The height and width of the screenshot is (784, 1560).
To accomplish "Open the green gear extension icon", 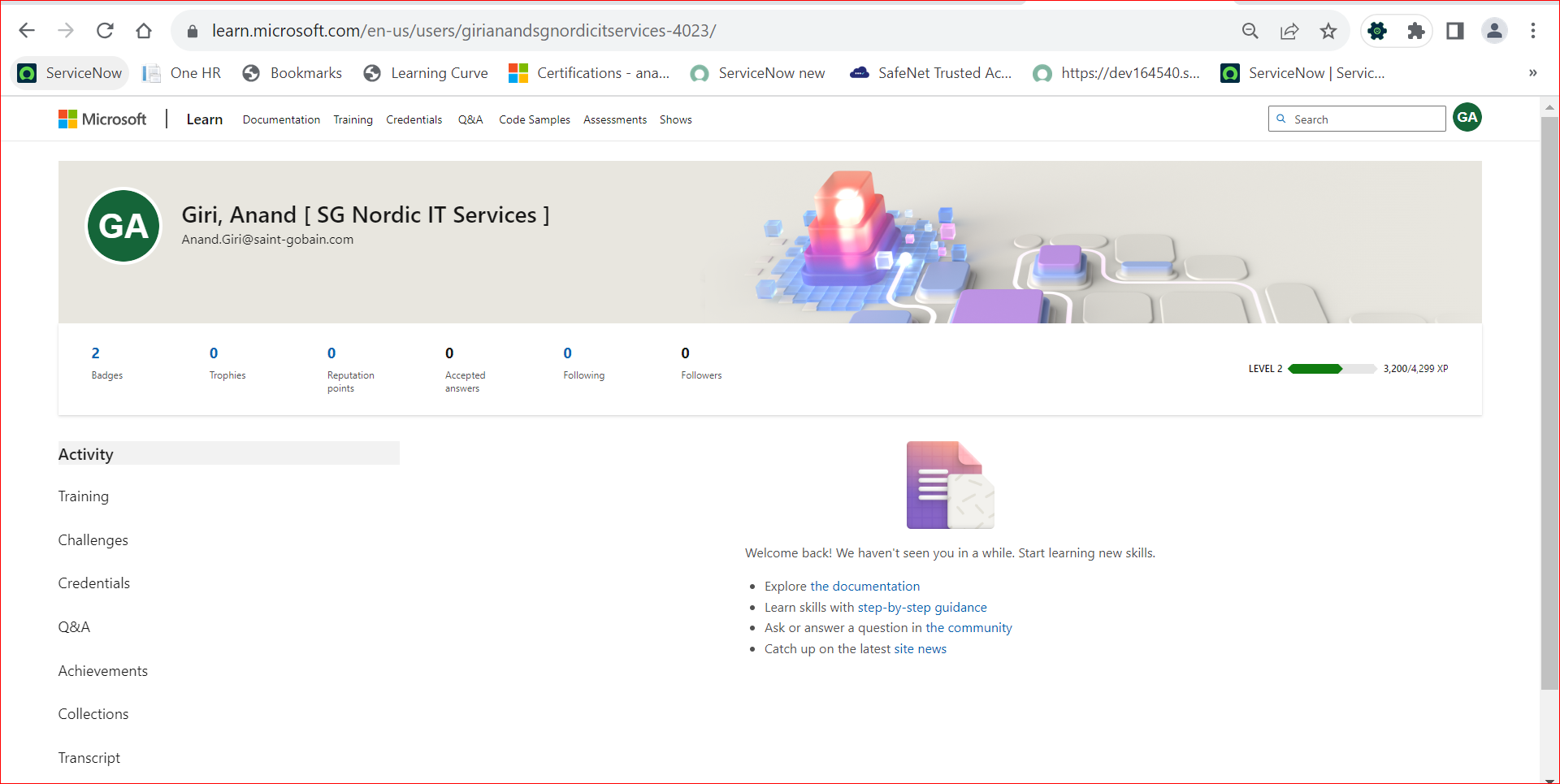I will 1377,31.
